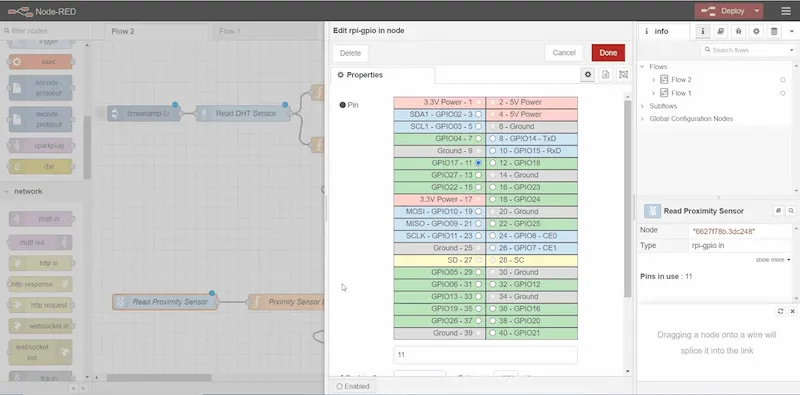Screen dimensions: 800x395
Task: Select pin 18 - GPIO24 radio
Action: tap(493, 199)
